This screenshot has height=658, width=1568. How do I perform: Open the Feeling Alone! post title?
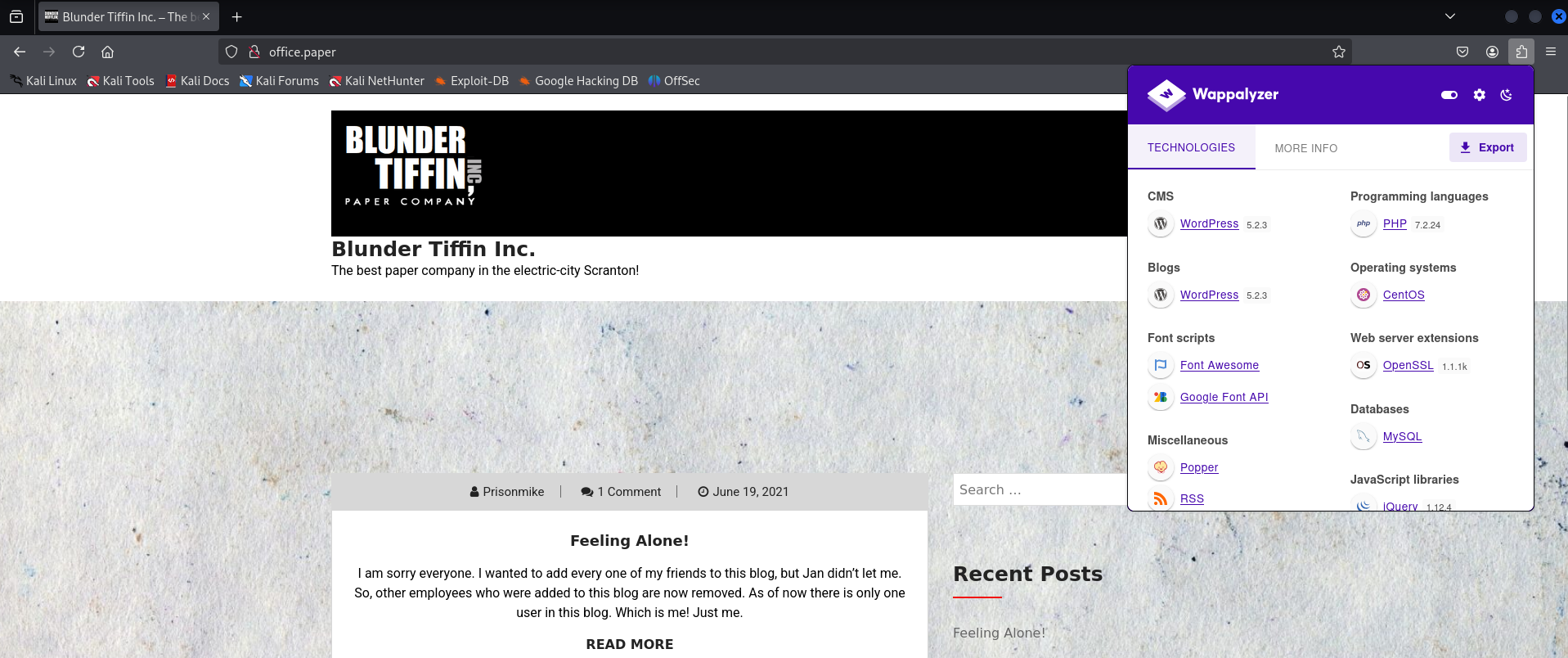pyautogui.click(x=629, y=540)
